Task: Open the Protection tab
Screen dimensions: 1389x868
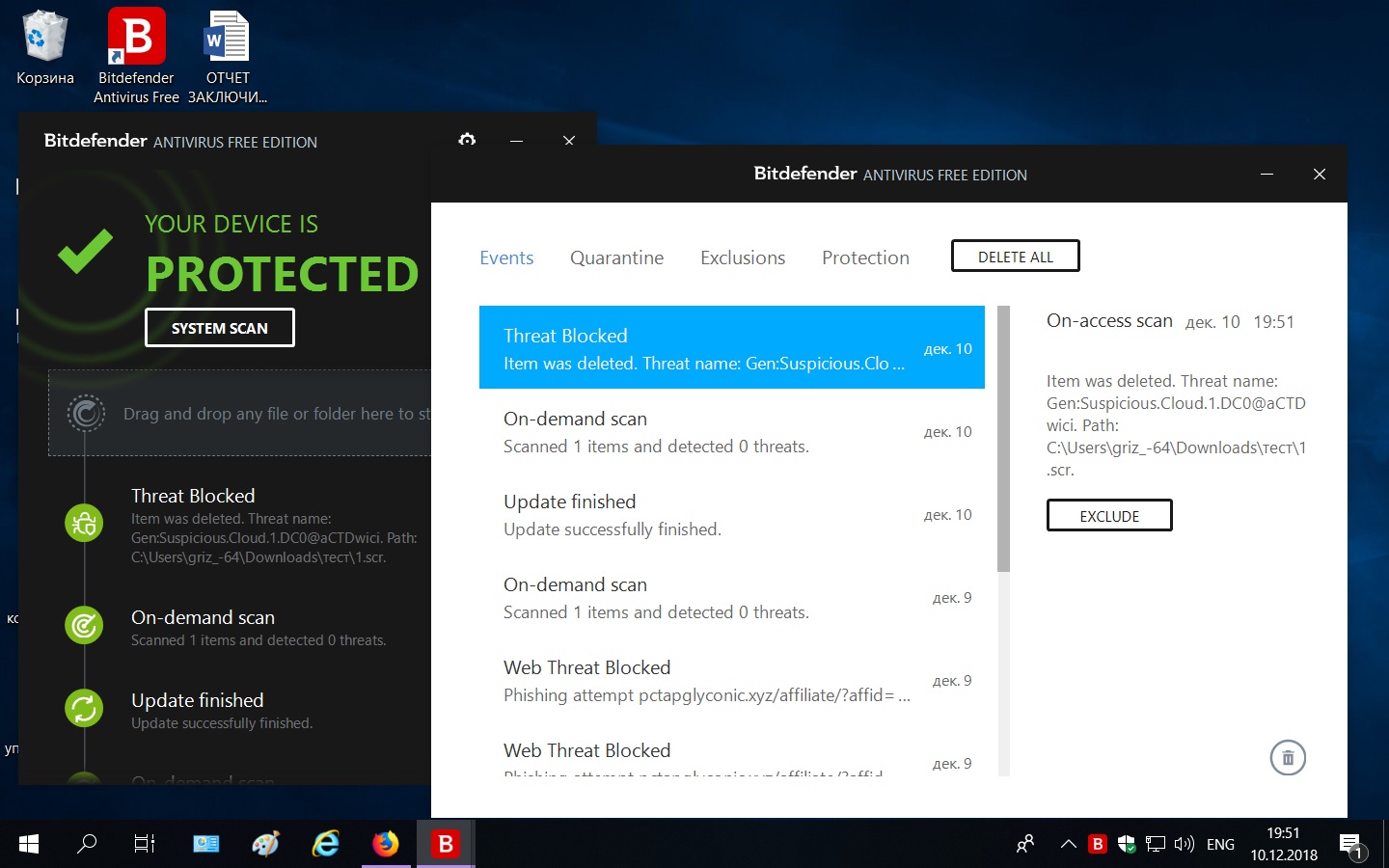Action: (x=865, y=258)
